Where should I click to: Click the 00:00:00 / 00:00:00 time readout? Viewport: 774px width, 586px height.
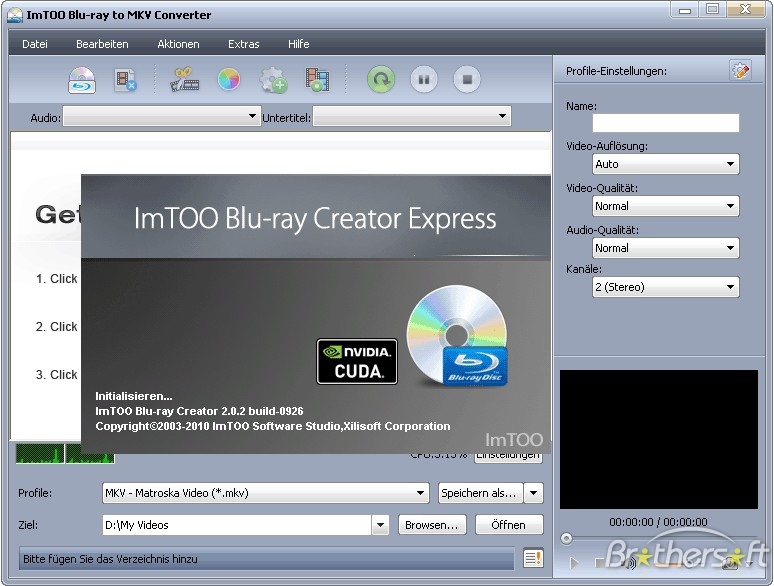[658, 522]
